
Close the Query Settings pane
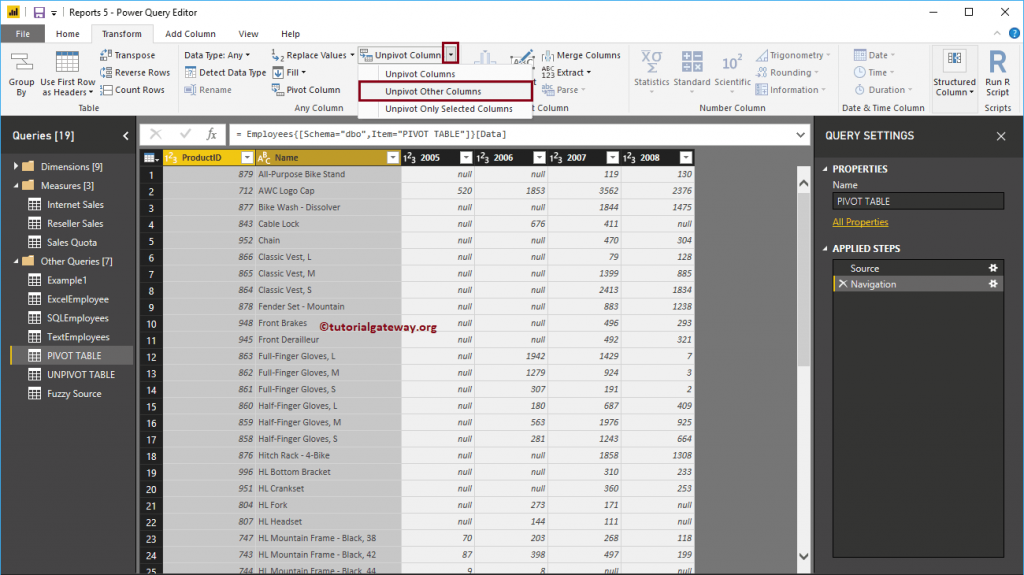coord(1000,136)
